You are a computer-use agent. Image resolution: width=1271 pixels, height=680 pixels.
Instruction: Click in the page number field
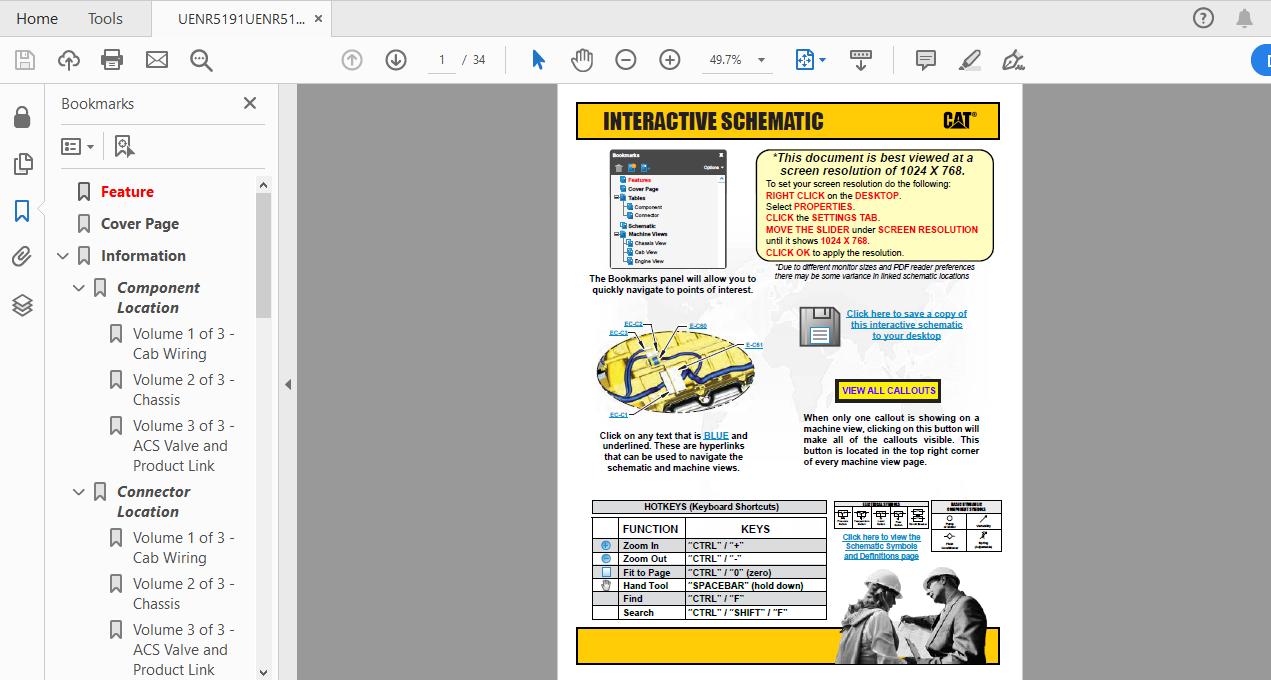tap(441, 59)
